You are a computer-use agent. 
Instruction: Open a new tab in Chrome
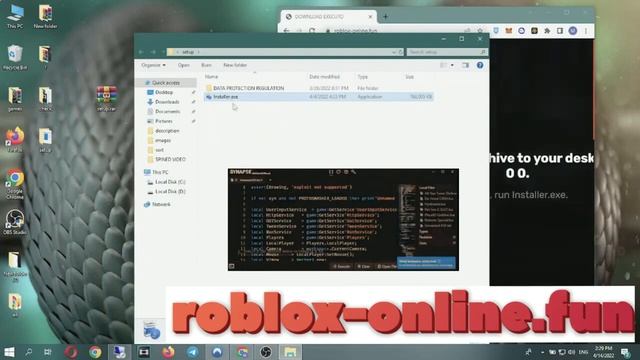point(385,17)
